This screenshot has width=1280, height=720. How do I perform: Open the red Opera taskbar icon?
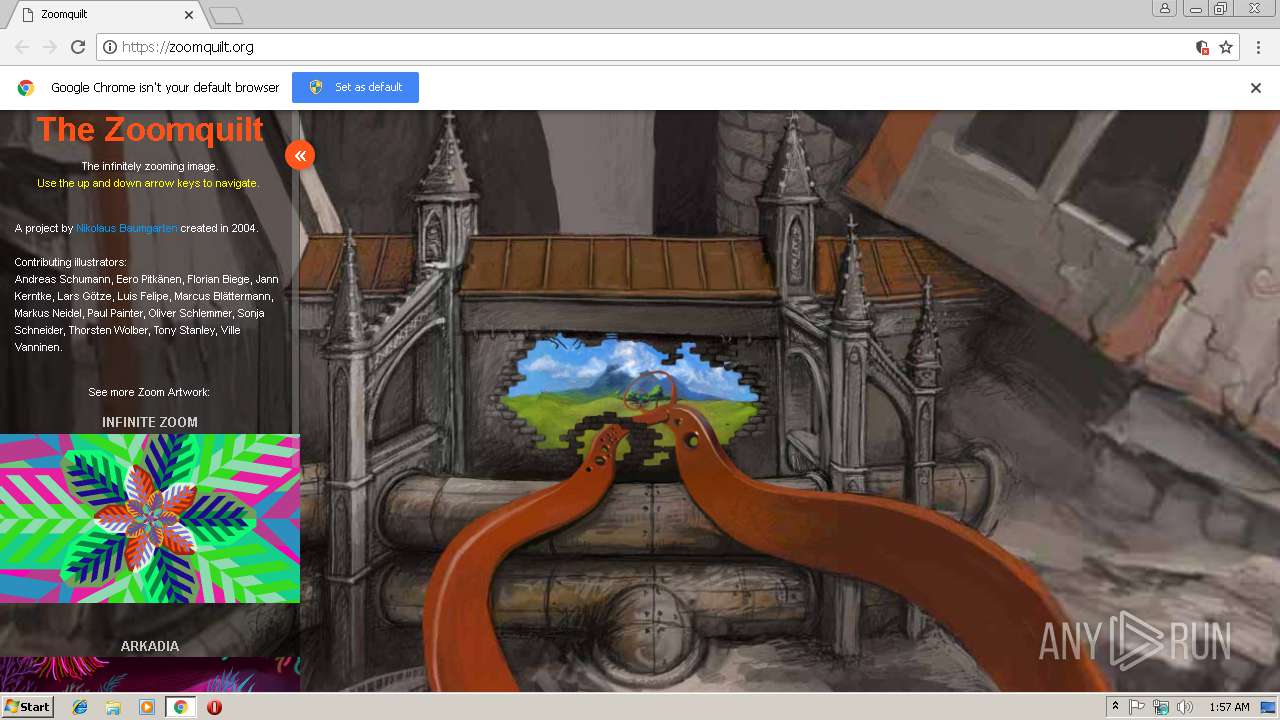pyautogui.click(x=214, y=707)
